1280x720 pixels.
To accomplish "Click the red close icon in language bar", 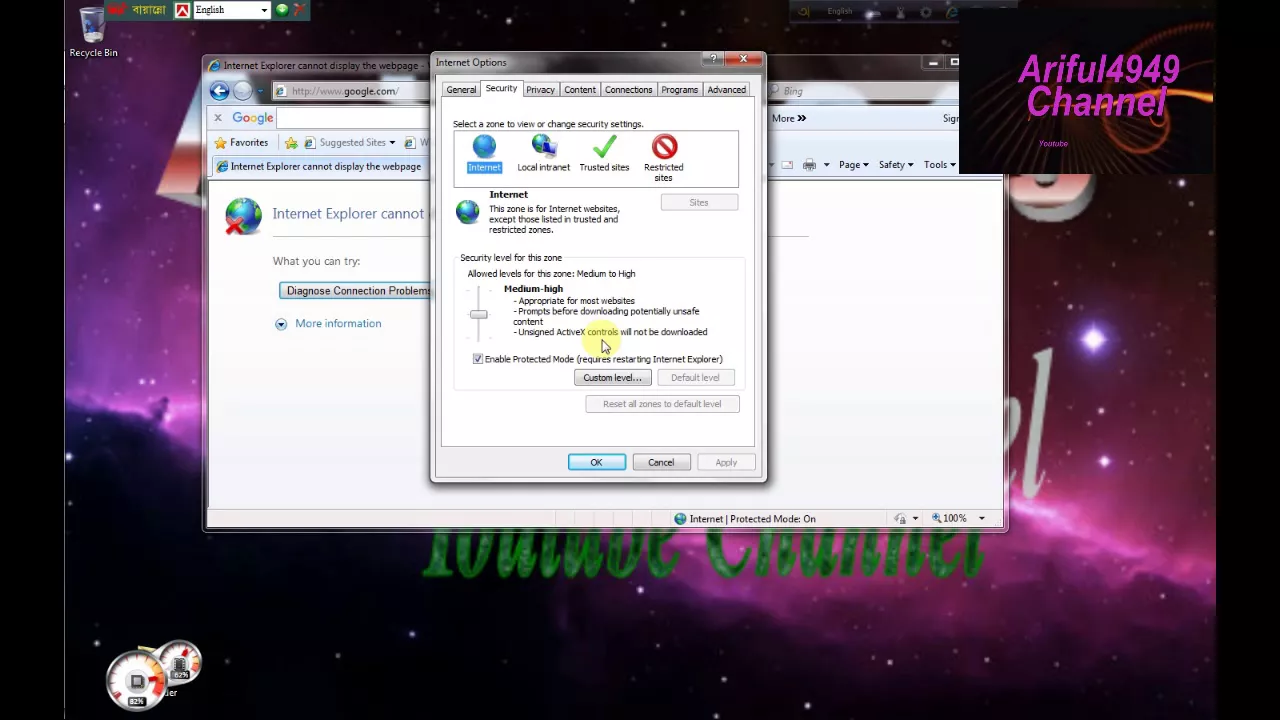I will pos(299,10).
